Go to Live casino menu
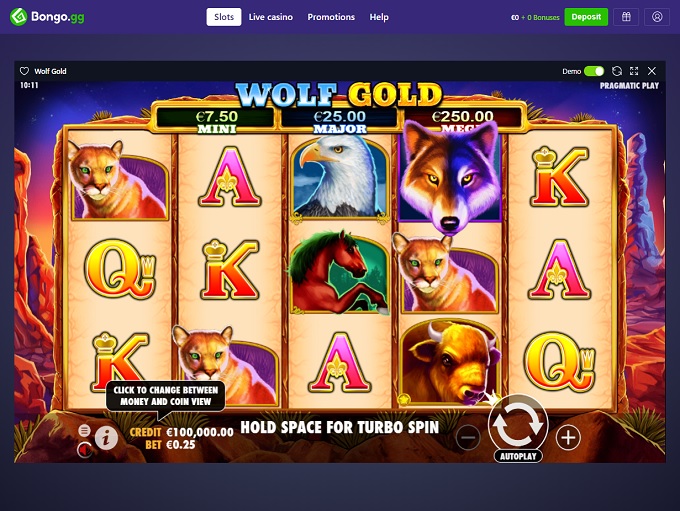 (271, 17)
